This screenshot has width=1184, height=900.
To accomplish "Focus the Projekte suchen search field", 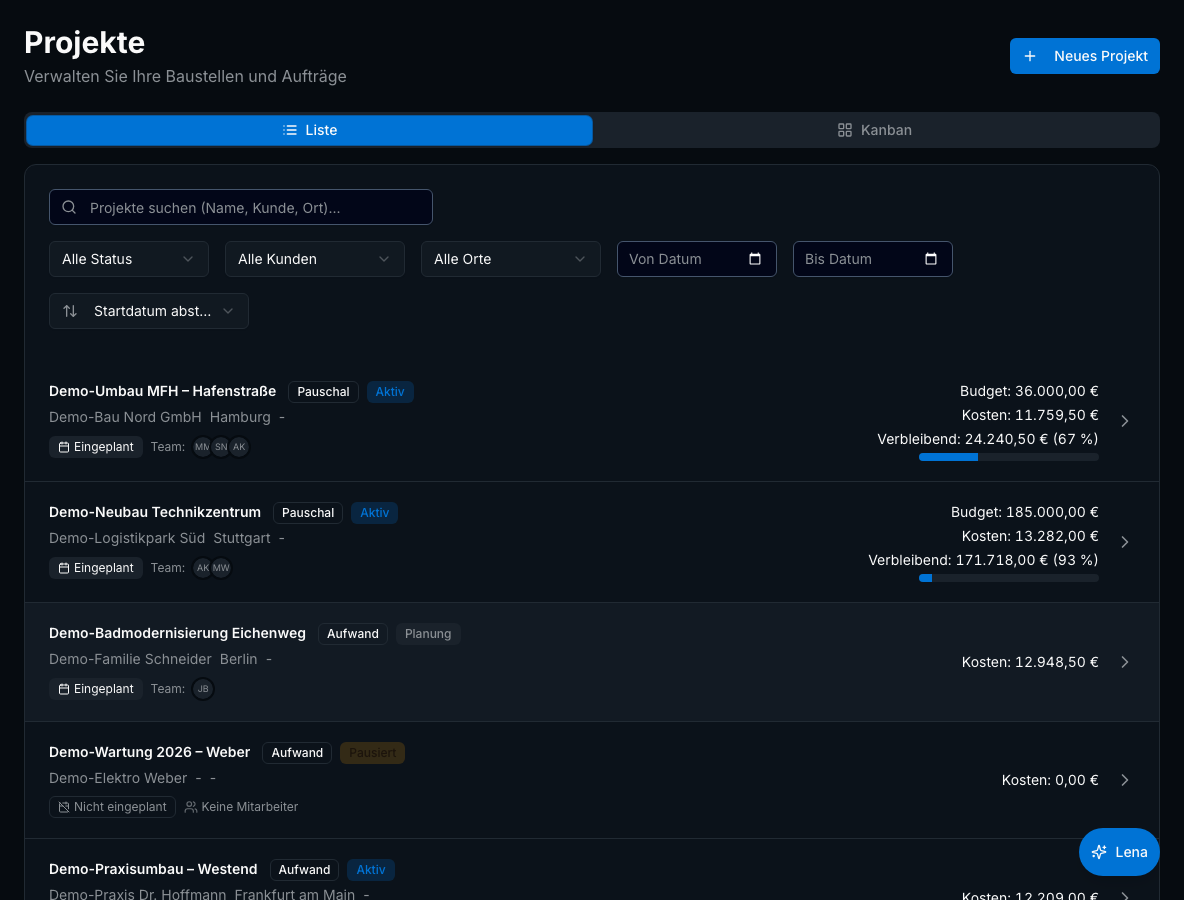I will (x=241, y=207).
